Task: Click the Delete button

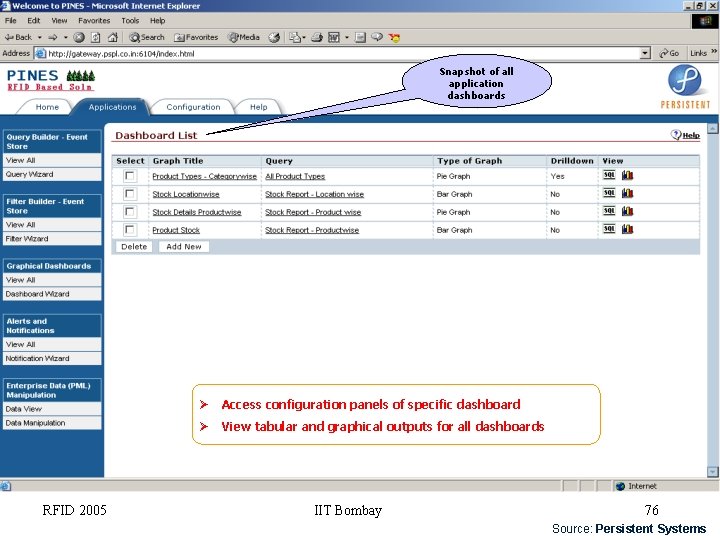Action: (x=134, y=247)
